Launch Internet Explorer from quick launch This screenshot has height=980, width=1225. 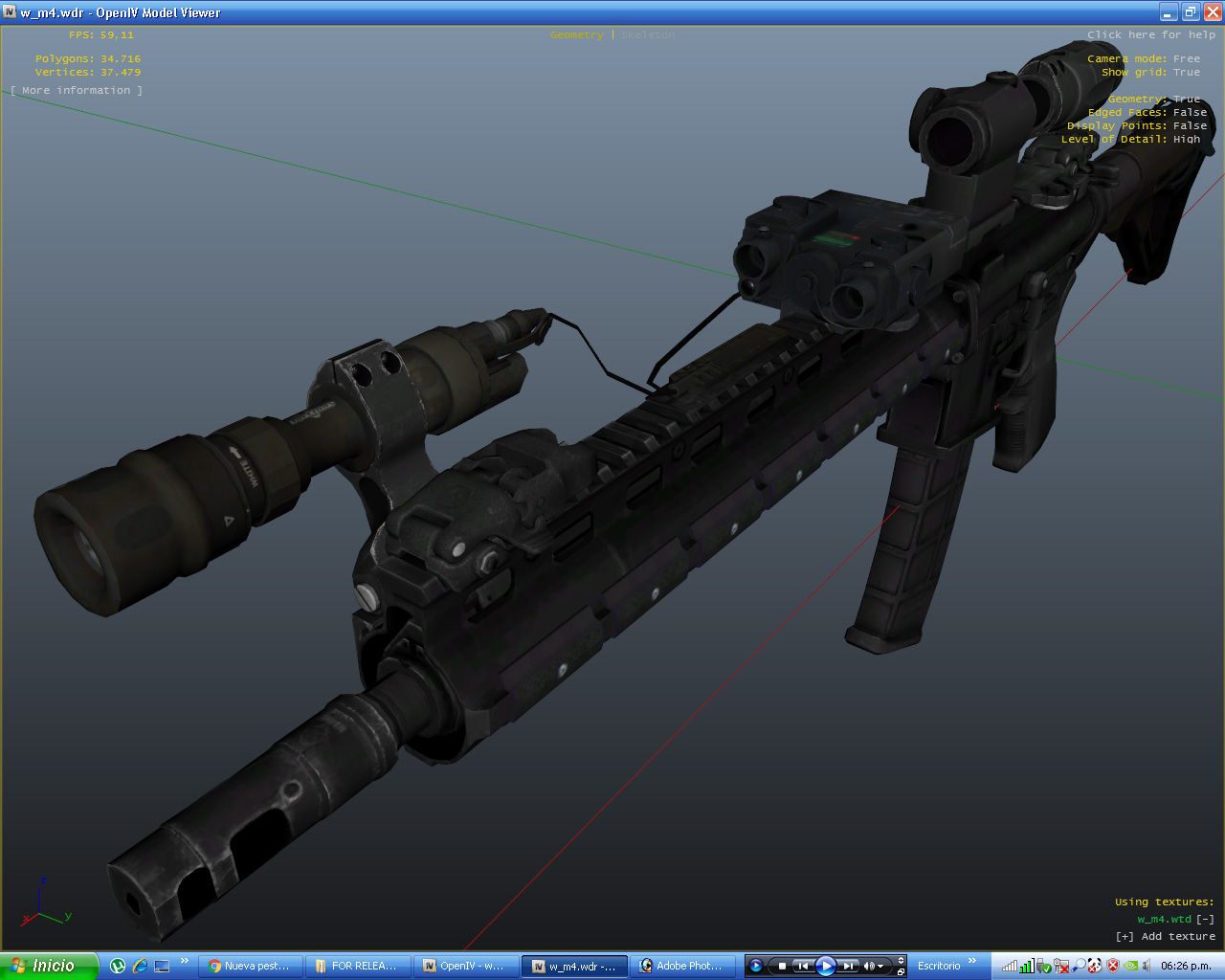[140, 966]
